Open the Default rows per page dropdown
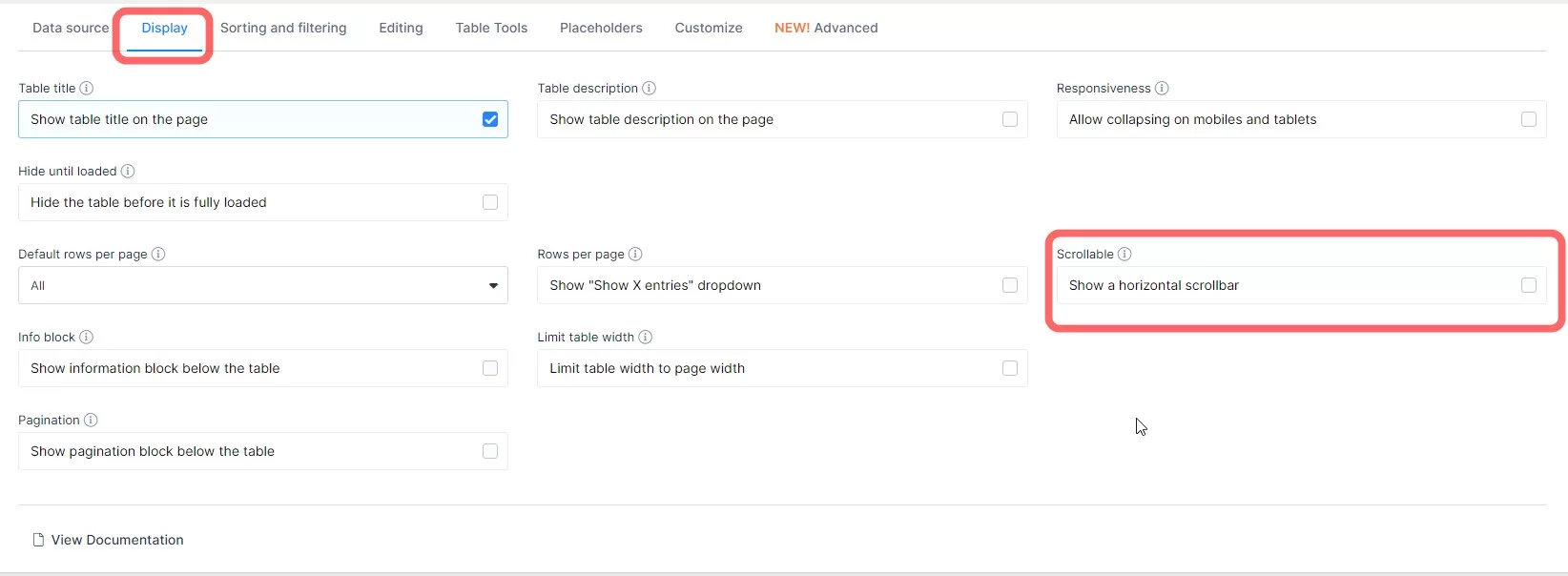Screen dimensions: 1568x576 tap(262, 285)
